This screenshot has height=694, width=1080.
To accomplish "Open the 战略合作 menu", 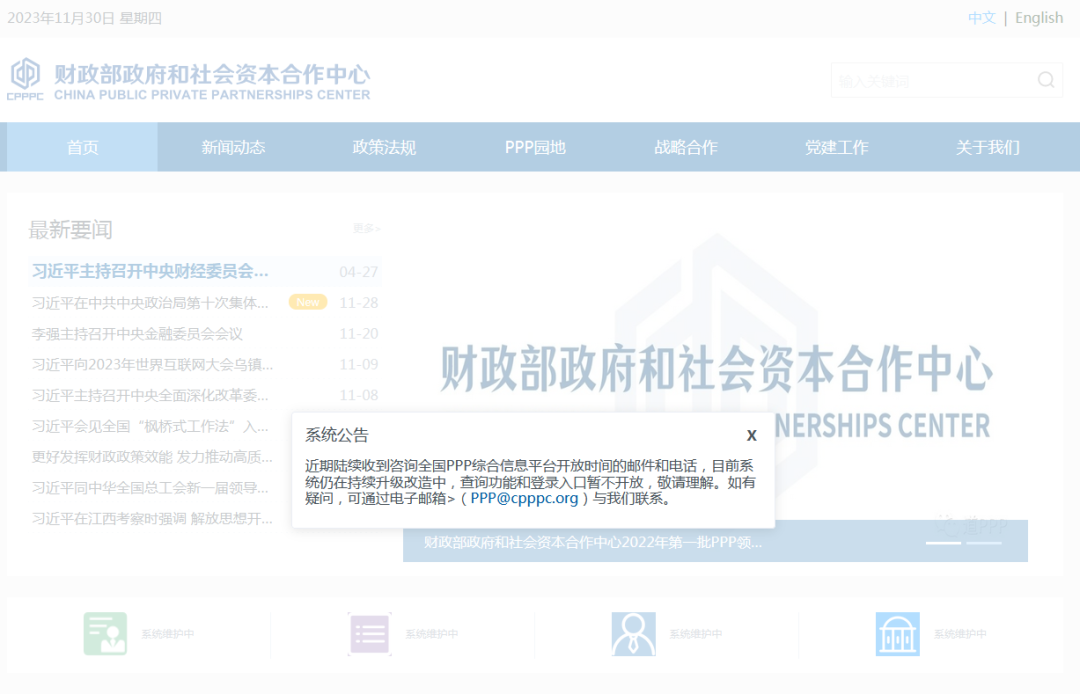I will pos(686,147).
